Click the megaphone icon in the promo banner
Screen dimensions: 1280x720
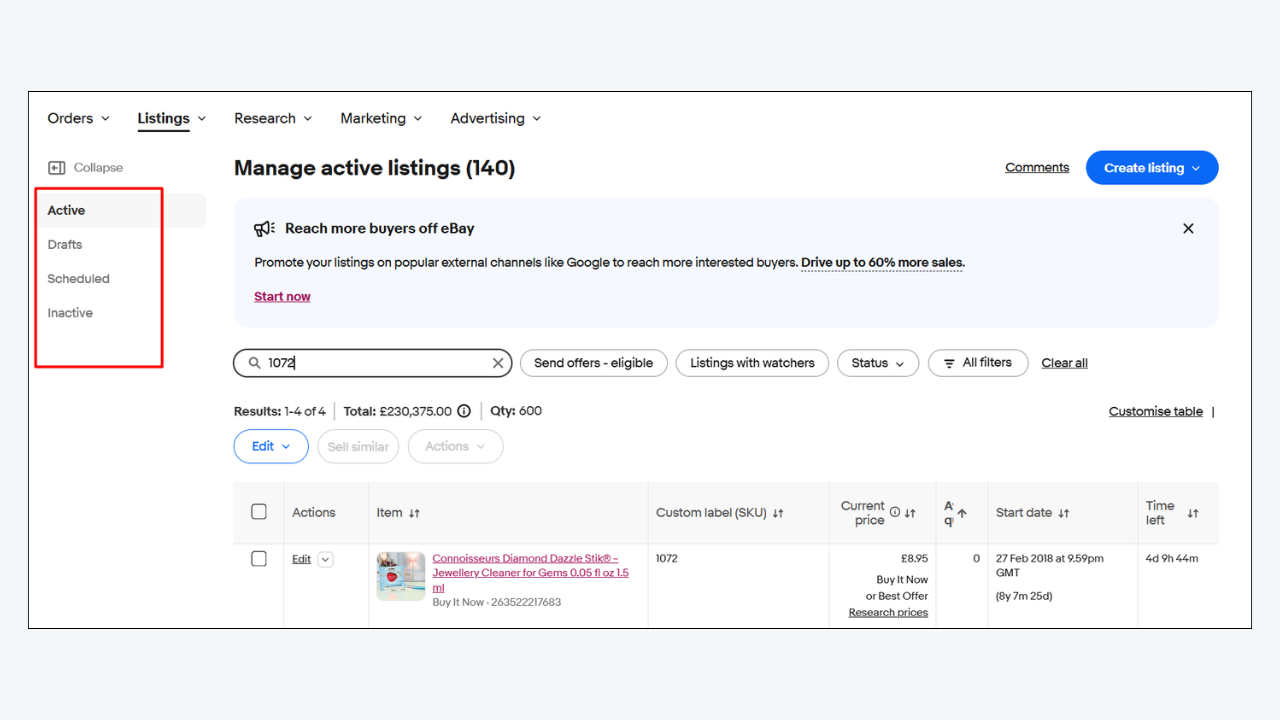click(264, 229)
